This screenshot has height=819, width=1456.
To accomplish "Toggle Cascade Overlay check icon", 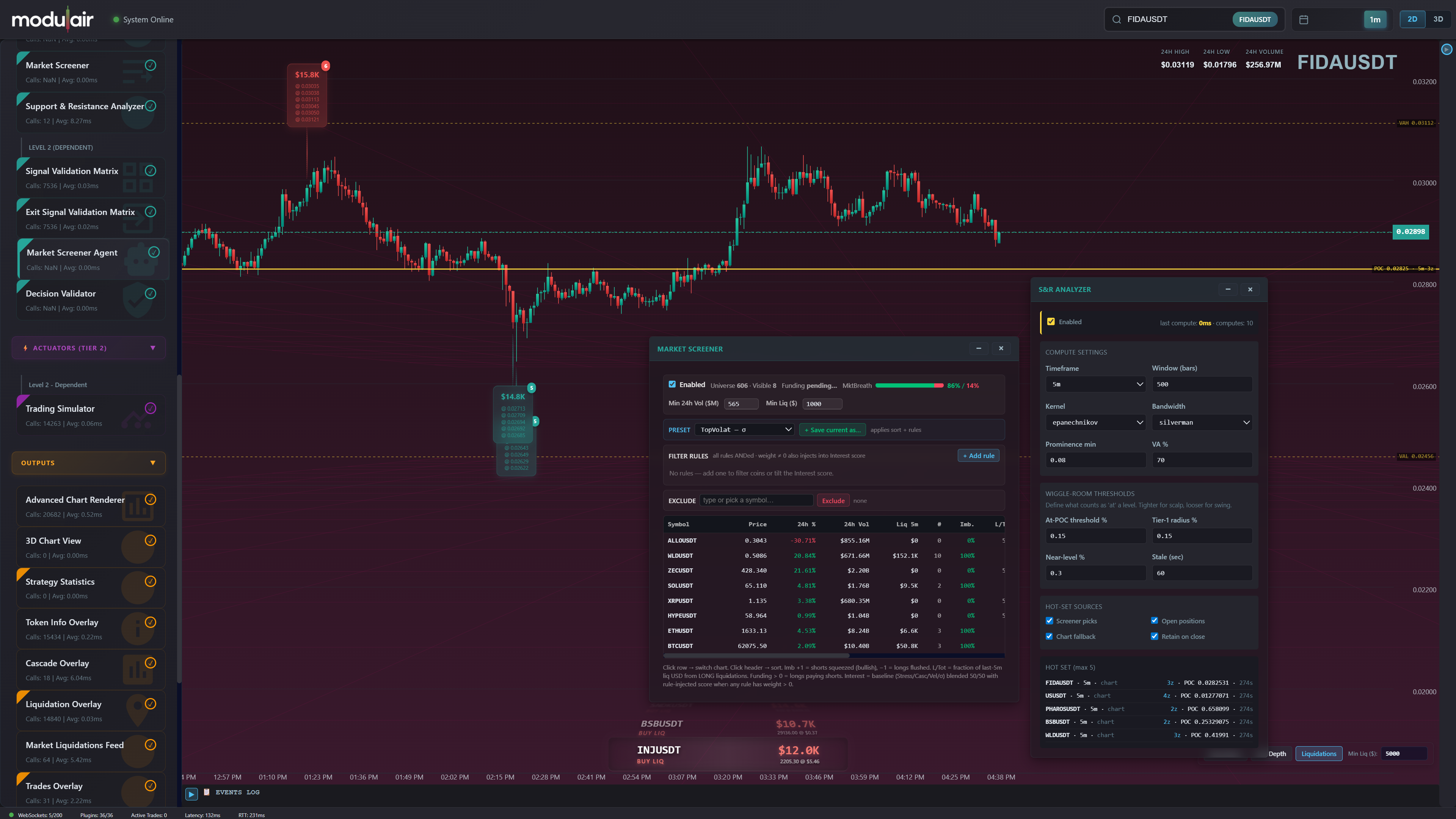I will point(151,663).
